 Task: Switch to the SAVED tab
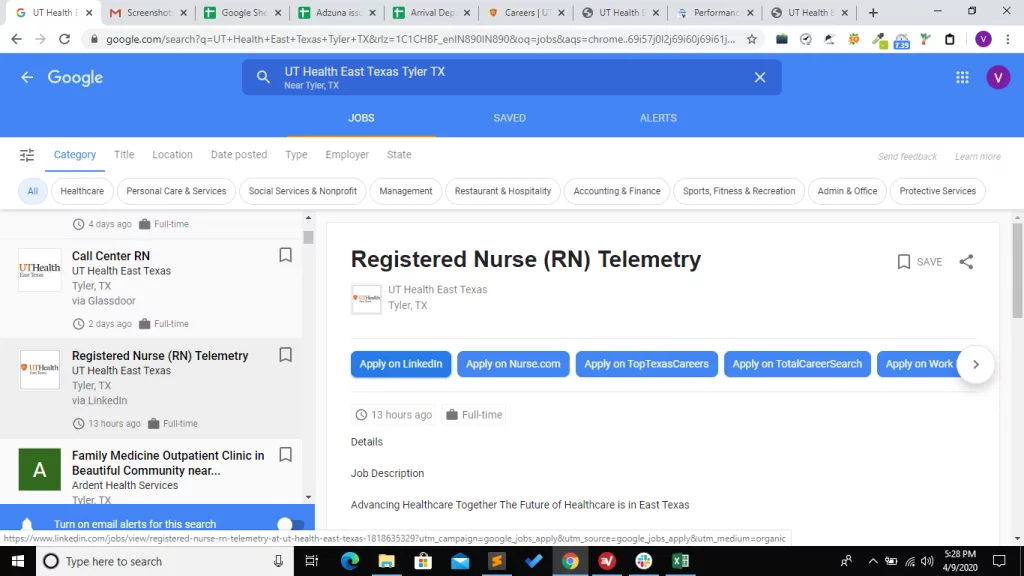click(x=509, y=118)
